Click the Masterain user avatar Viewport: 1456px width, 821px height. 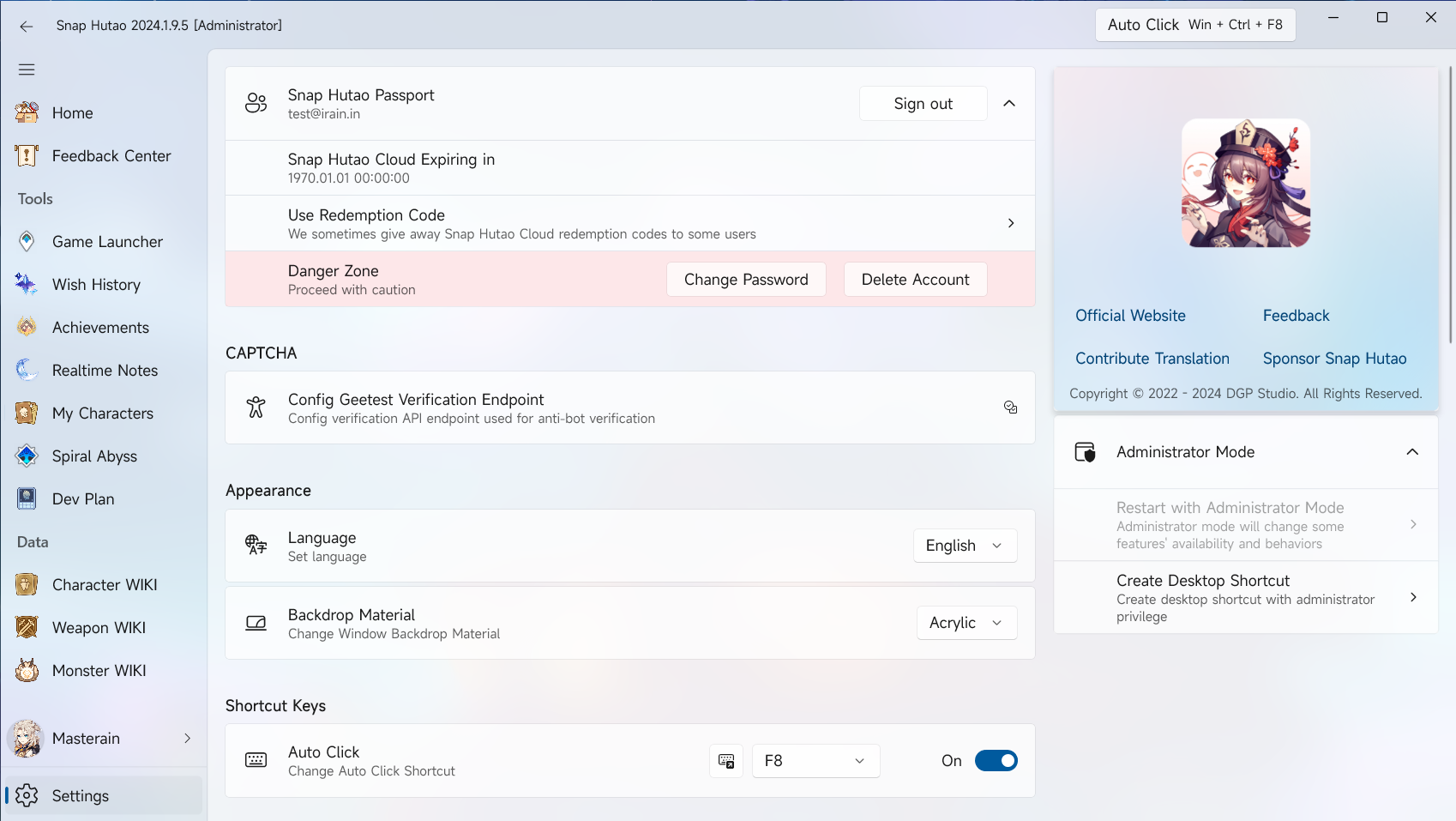pos(27,739)
